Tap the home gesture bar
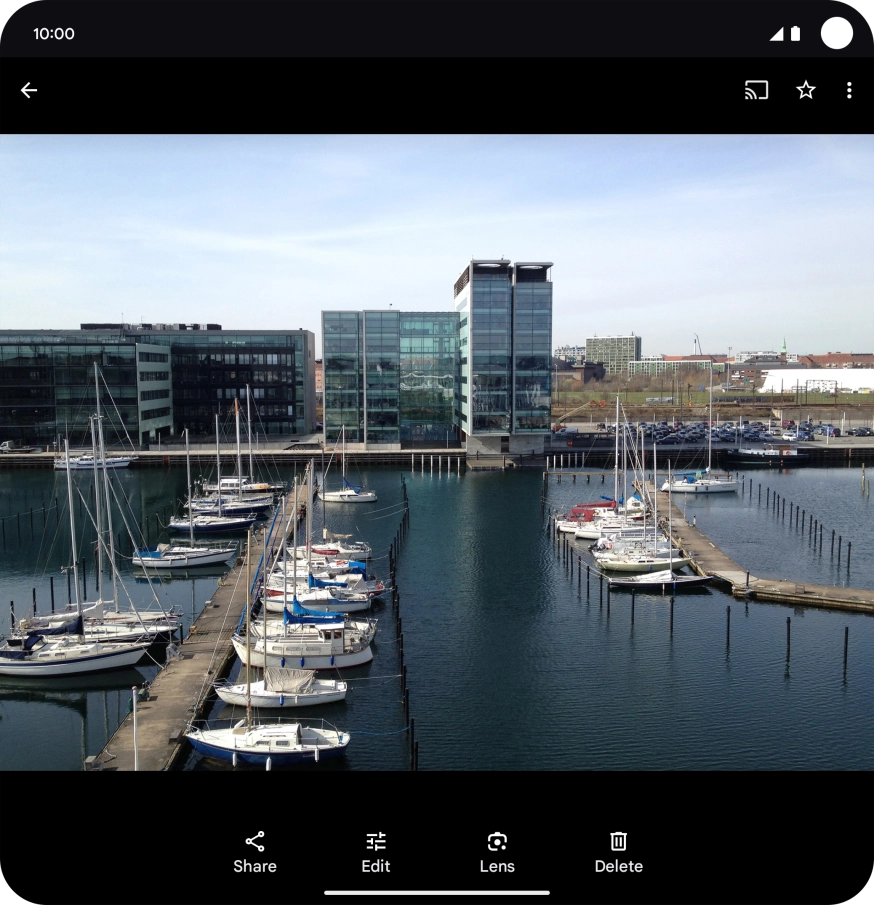Image resolution: width=874 pixels, height=905 pixels. click(x=437, y=893)
